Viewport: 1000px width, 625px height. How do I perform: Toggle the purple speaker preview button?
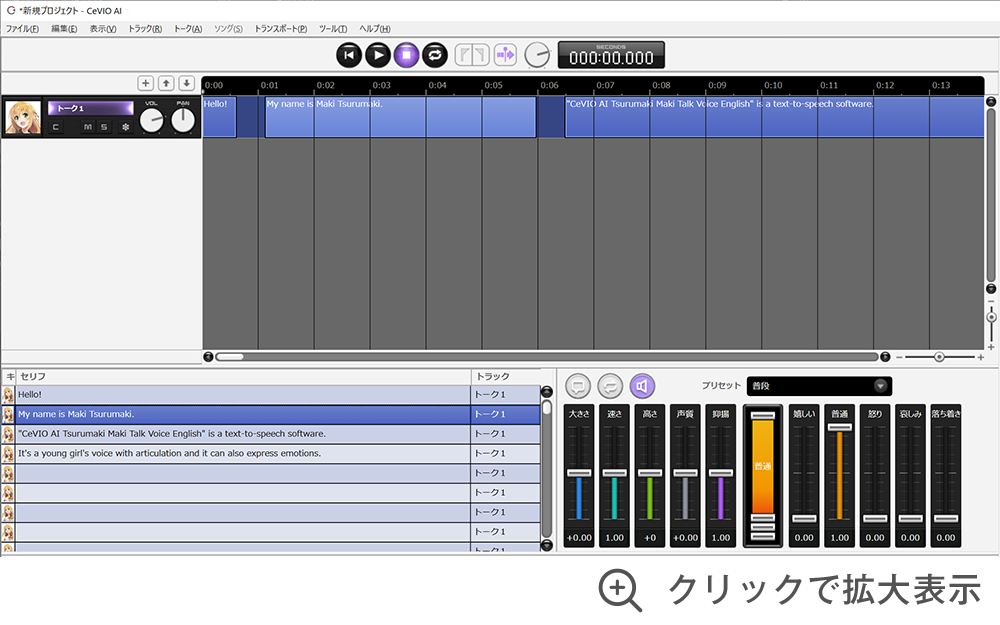(x=642, y=386)
